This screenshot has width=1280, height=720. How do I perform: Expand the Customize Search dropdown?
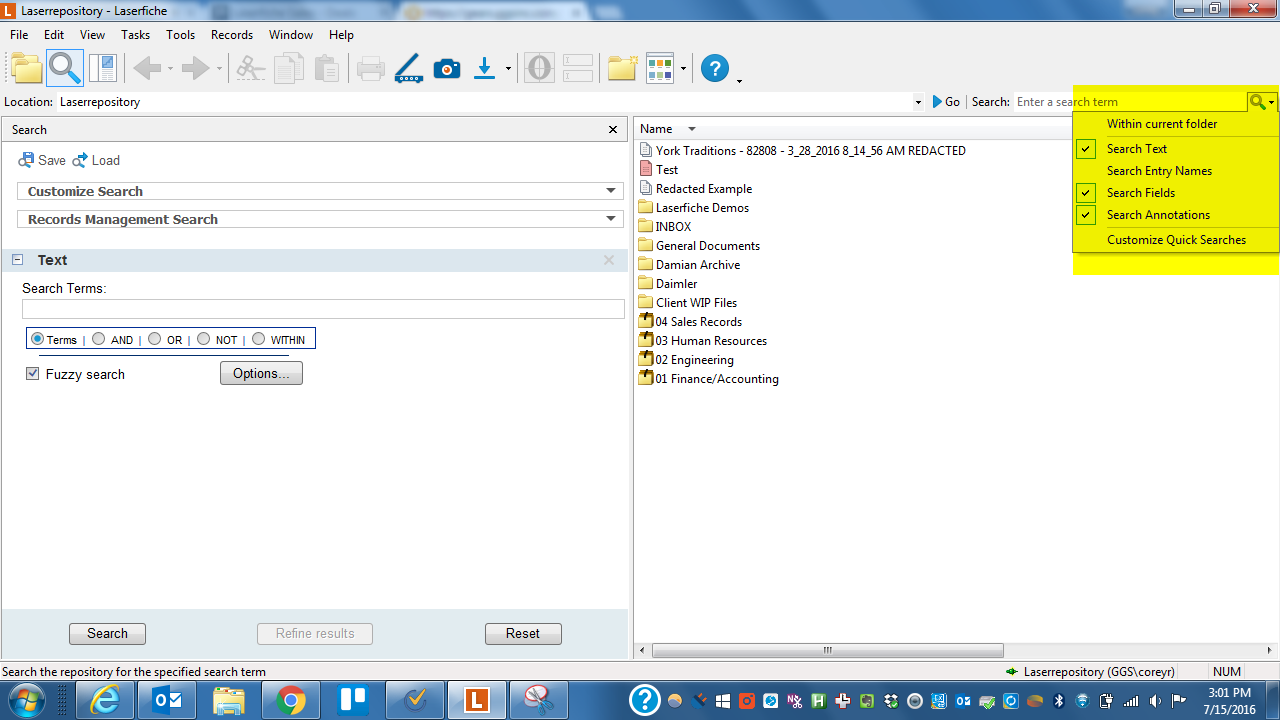611,191
